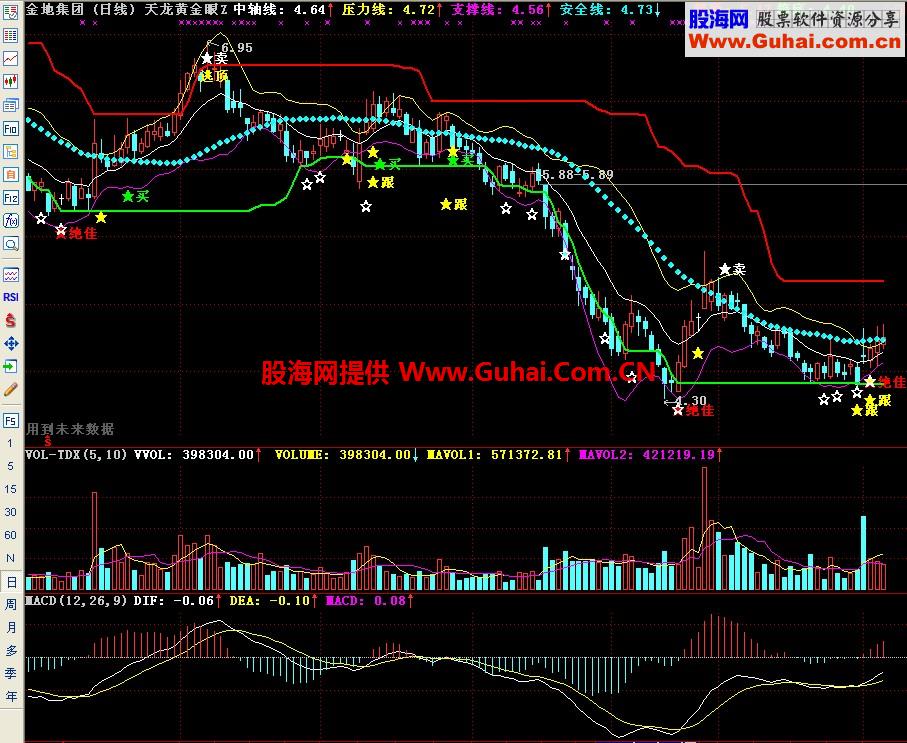Click the 5.88-5.89 price level label
Screen dimensions: 907x743
[578, 174]
